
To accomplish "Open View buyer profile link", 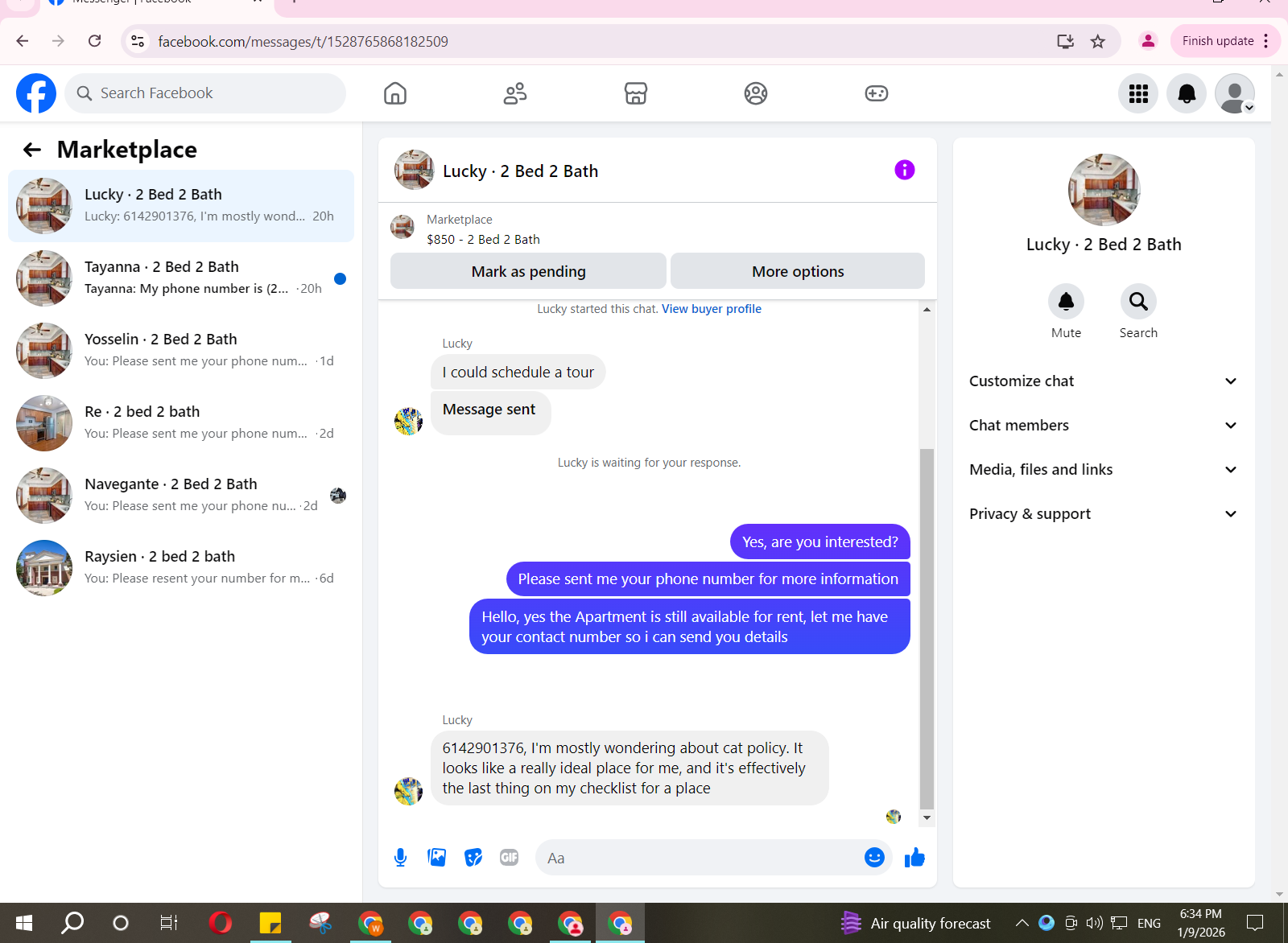I will click(712, 309).
